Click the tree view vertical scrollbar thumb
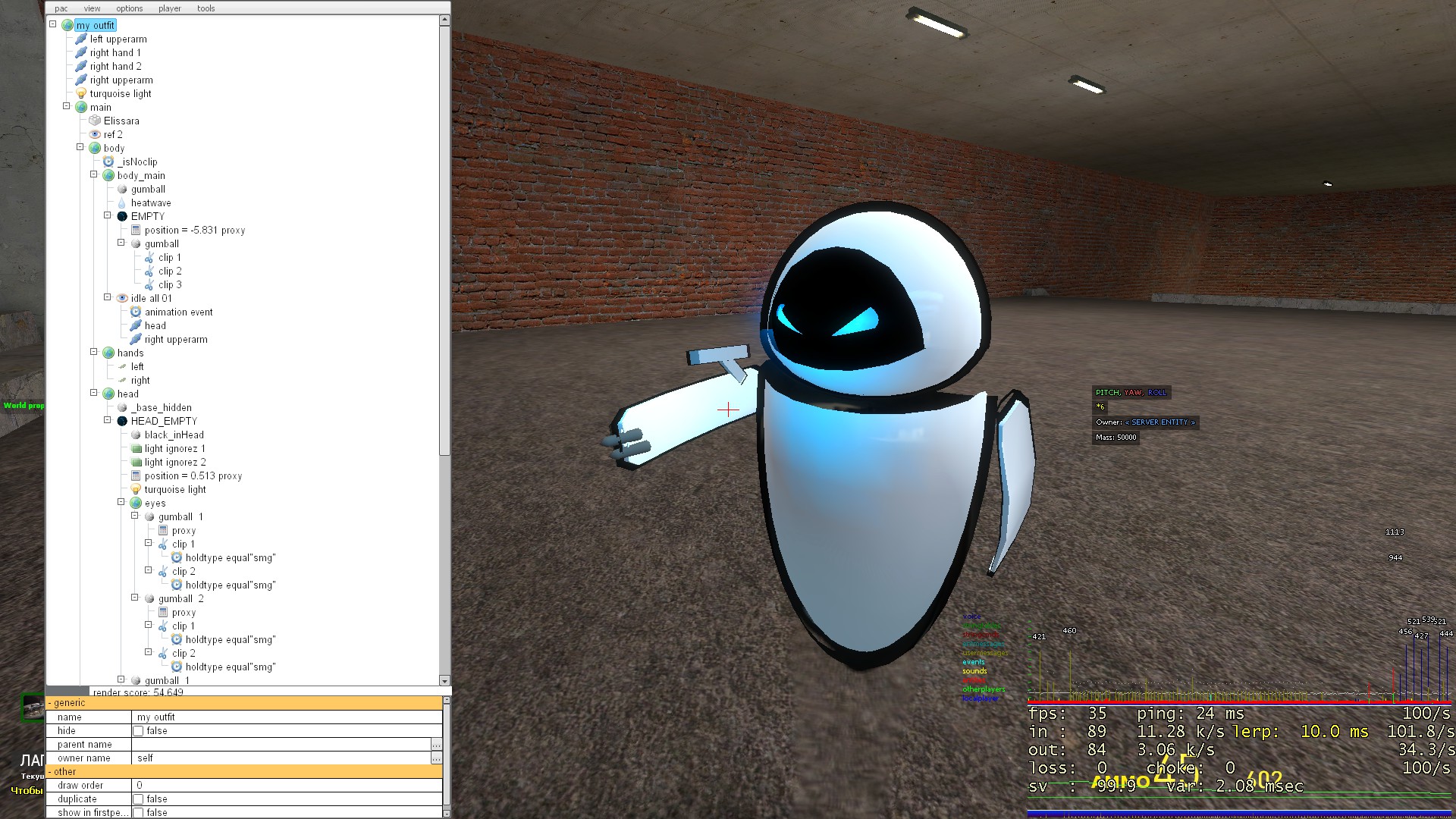 coord(444,239)
